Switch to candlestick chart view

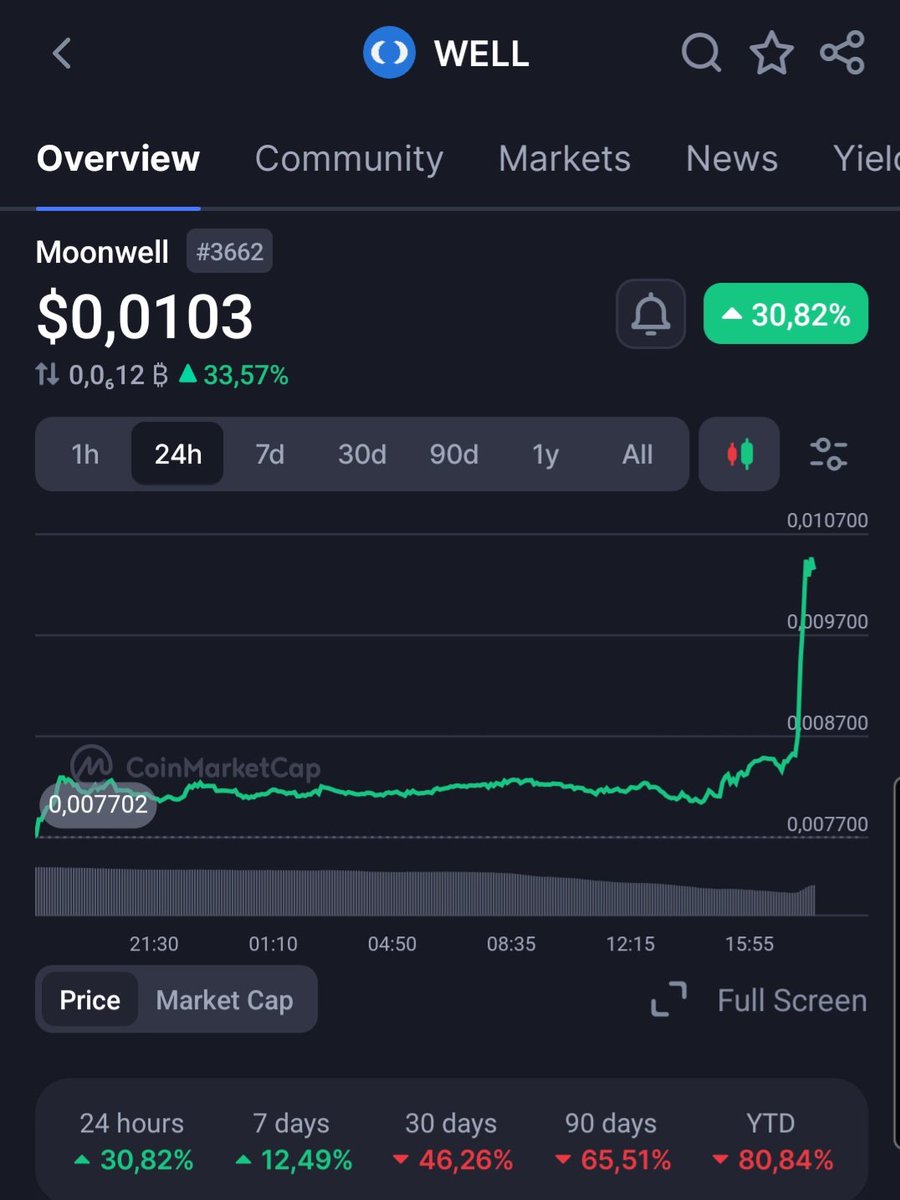click(x=740, y=455)
